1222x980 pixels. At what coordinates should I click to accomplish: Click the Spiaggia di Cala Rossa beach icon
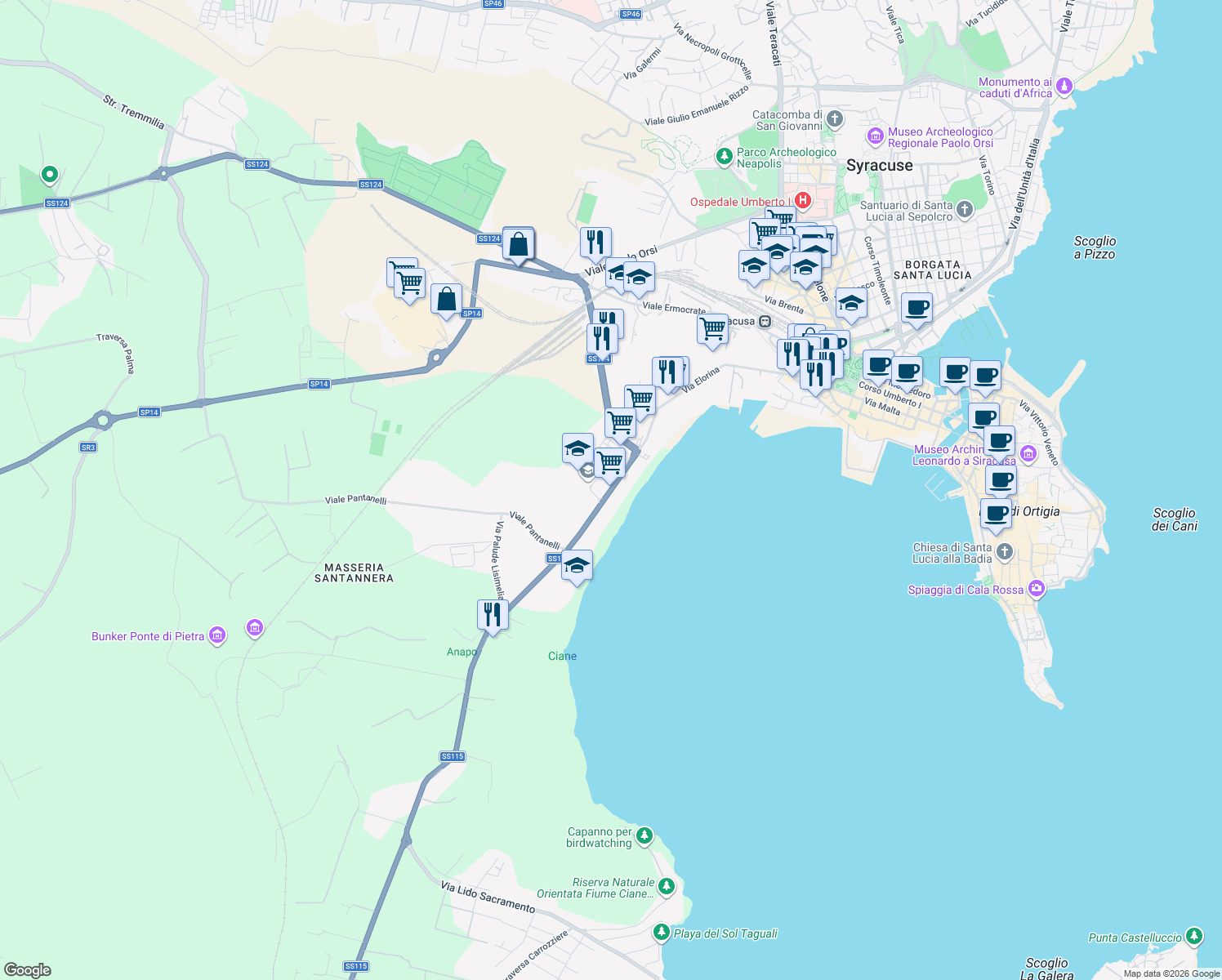(x=1036, y=589)
